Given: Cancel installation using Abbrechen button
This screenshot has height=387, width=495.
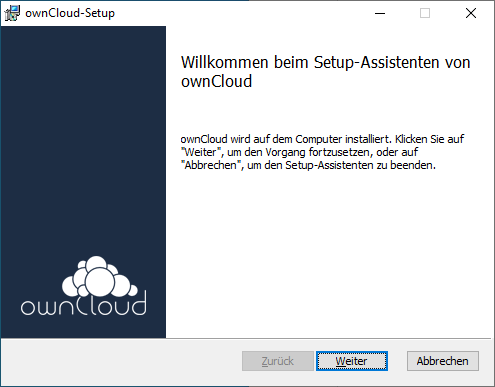Looking at the screenshot, I should point(443,361).
